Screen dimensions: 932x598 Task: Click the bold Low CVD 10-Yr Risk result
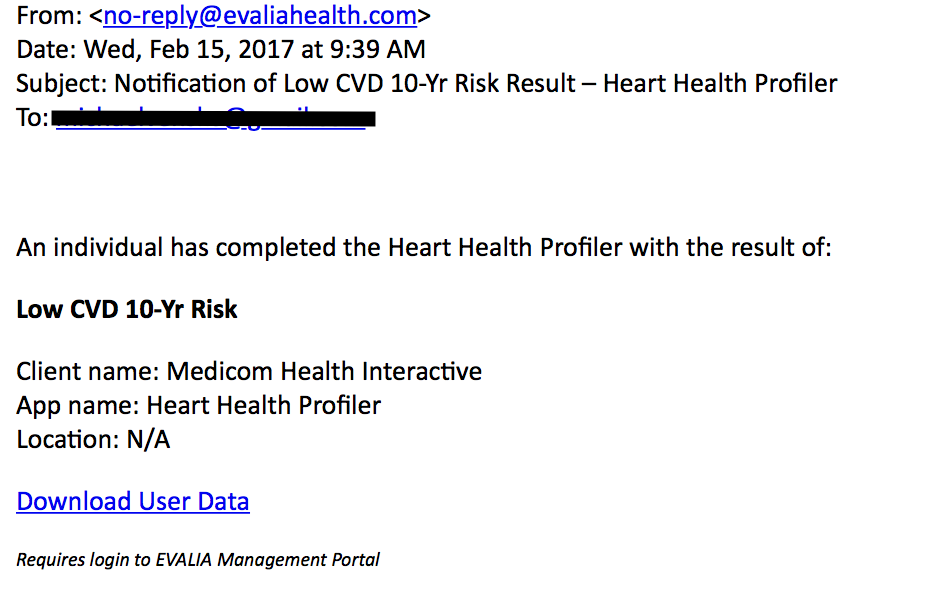point(127,309)
